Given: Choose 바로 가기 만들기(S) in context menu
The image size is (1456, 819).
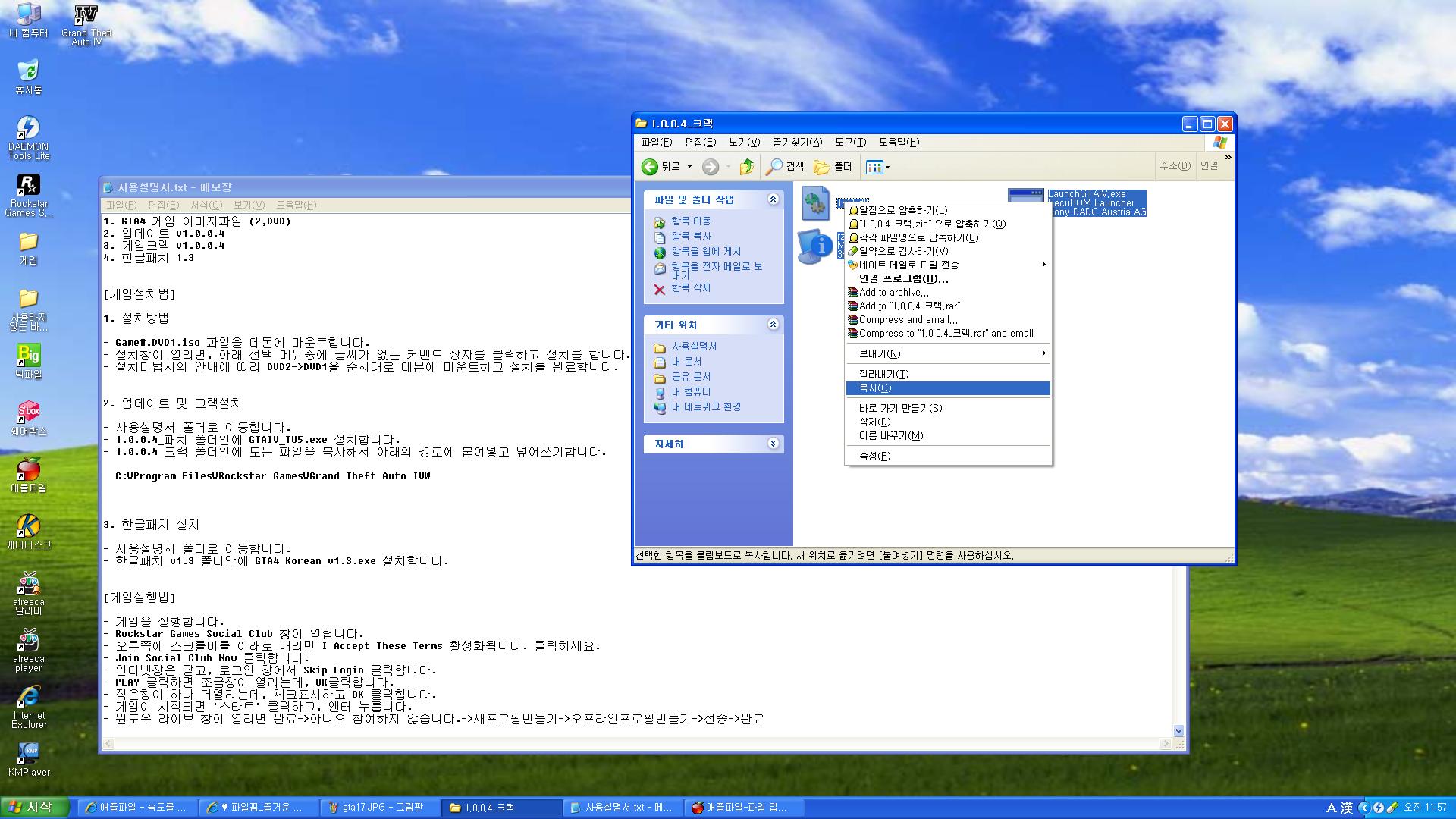Looking at the screenshot, I should tap(948, 409).
